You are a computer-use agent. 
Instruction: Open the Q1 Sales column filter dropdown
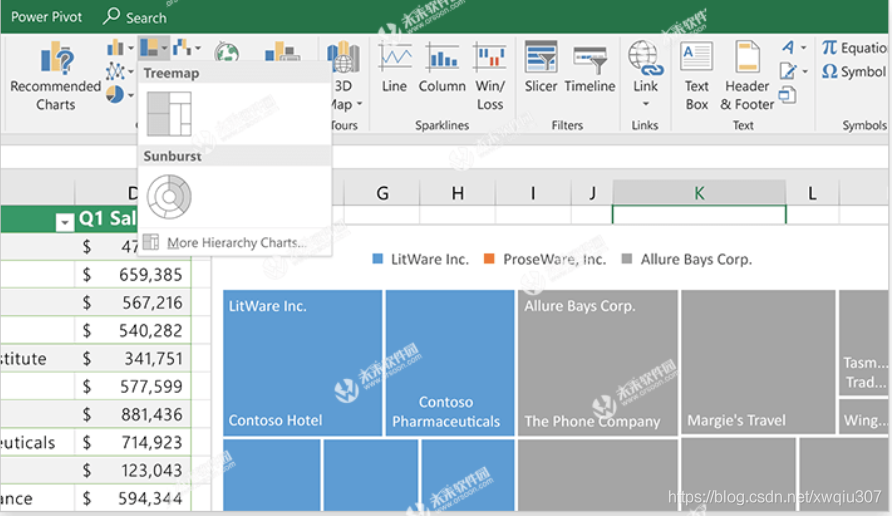pos(65,222)
